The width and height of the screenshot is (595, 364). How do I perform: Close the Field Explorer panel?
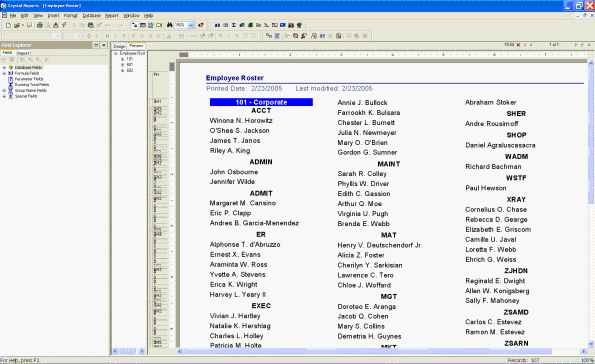[x=104, y=45]
